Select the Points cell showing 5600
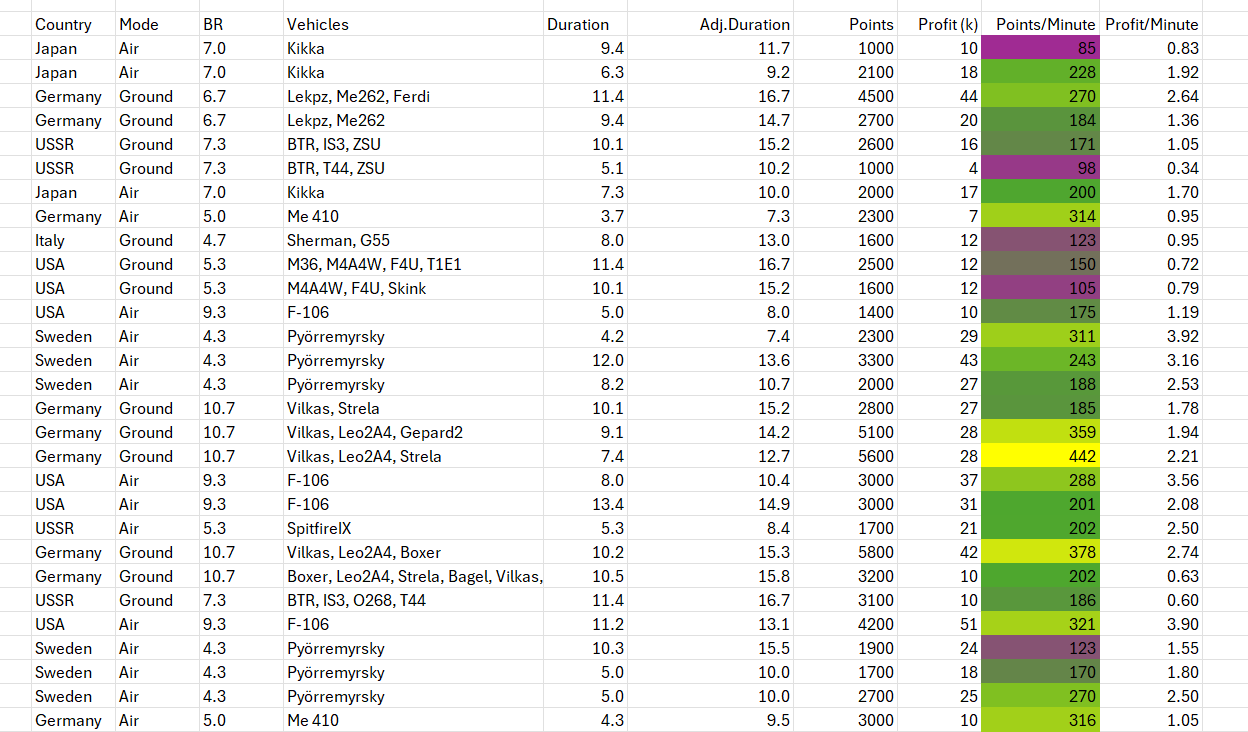The height and width of the screenshot is (732, 1248). coord(846,456)
